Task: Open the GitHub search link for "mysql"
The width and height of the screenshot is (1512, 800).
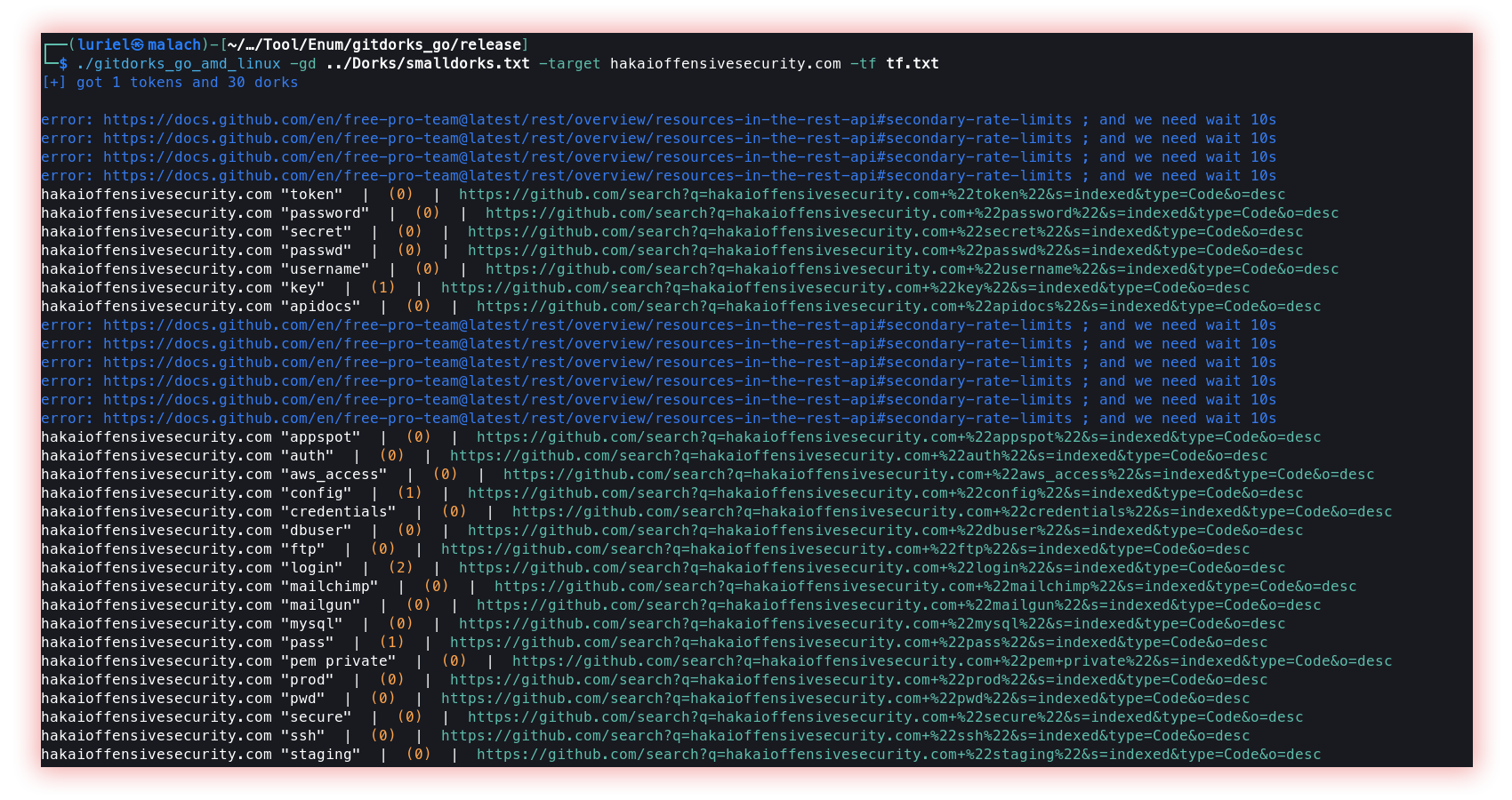Action: pos(872,624)
